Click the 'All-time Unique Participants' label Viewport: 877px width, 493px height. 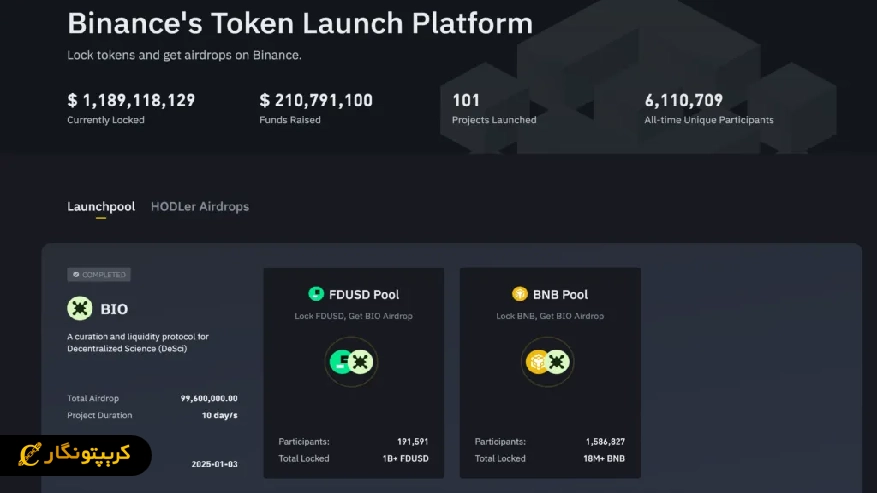click(x=709, y=120)
